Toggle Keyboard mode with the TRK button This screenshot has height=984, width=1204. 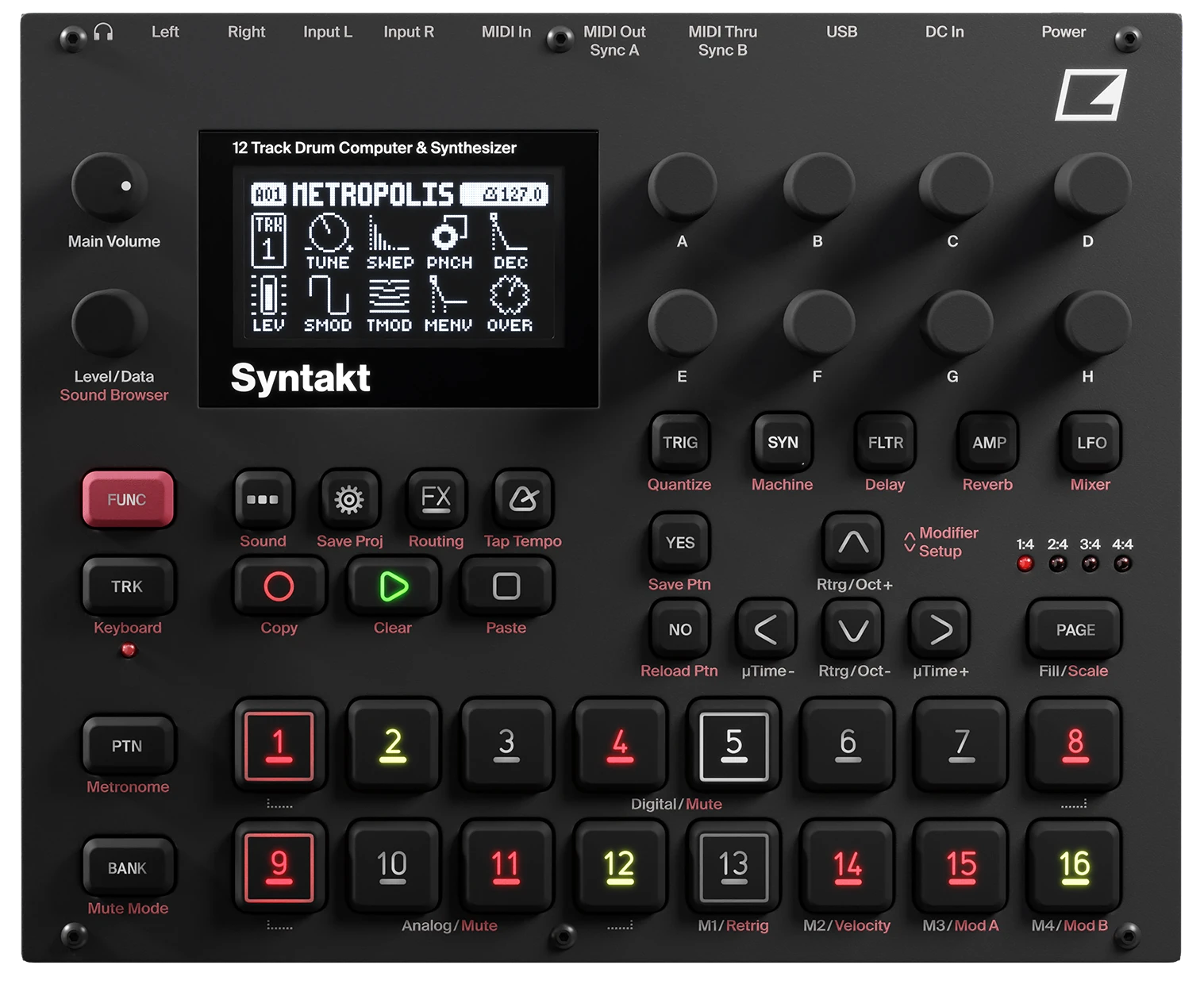click(x=127, y=586)
